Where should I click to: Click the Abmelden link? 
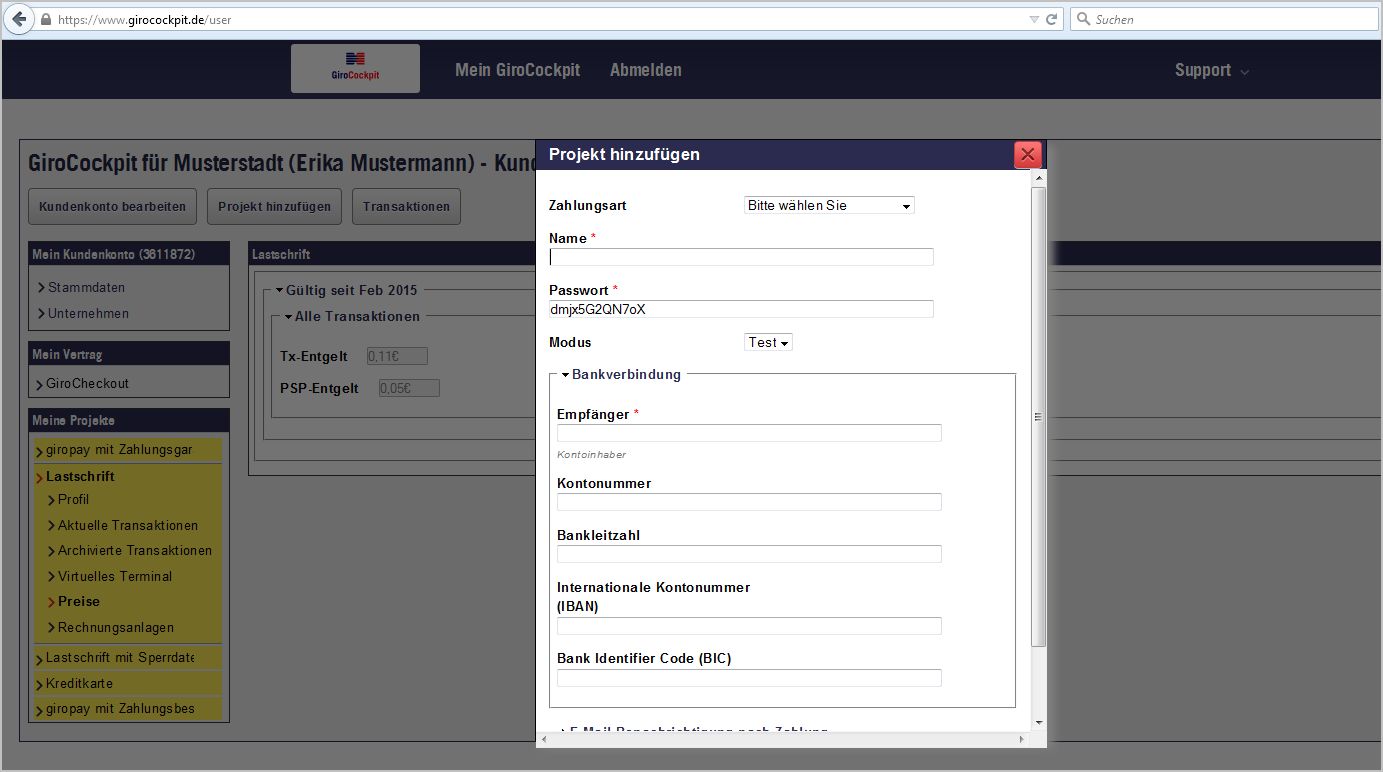point(645,70)
